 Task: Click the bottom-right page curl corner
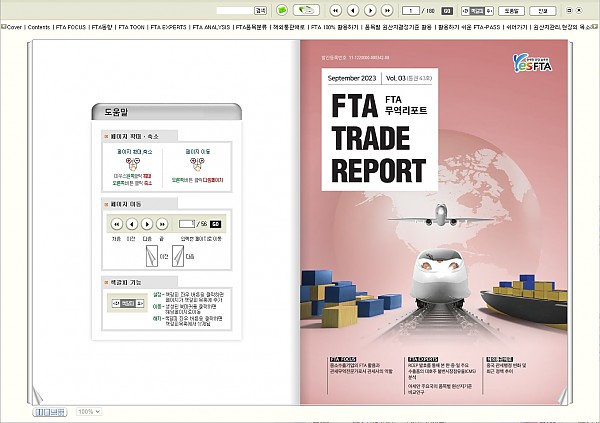[563, 397]
